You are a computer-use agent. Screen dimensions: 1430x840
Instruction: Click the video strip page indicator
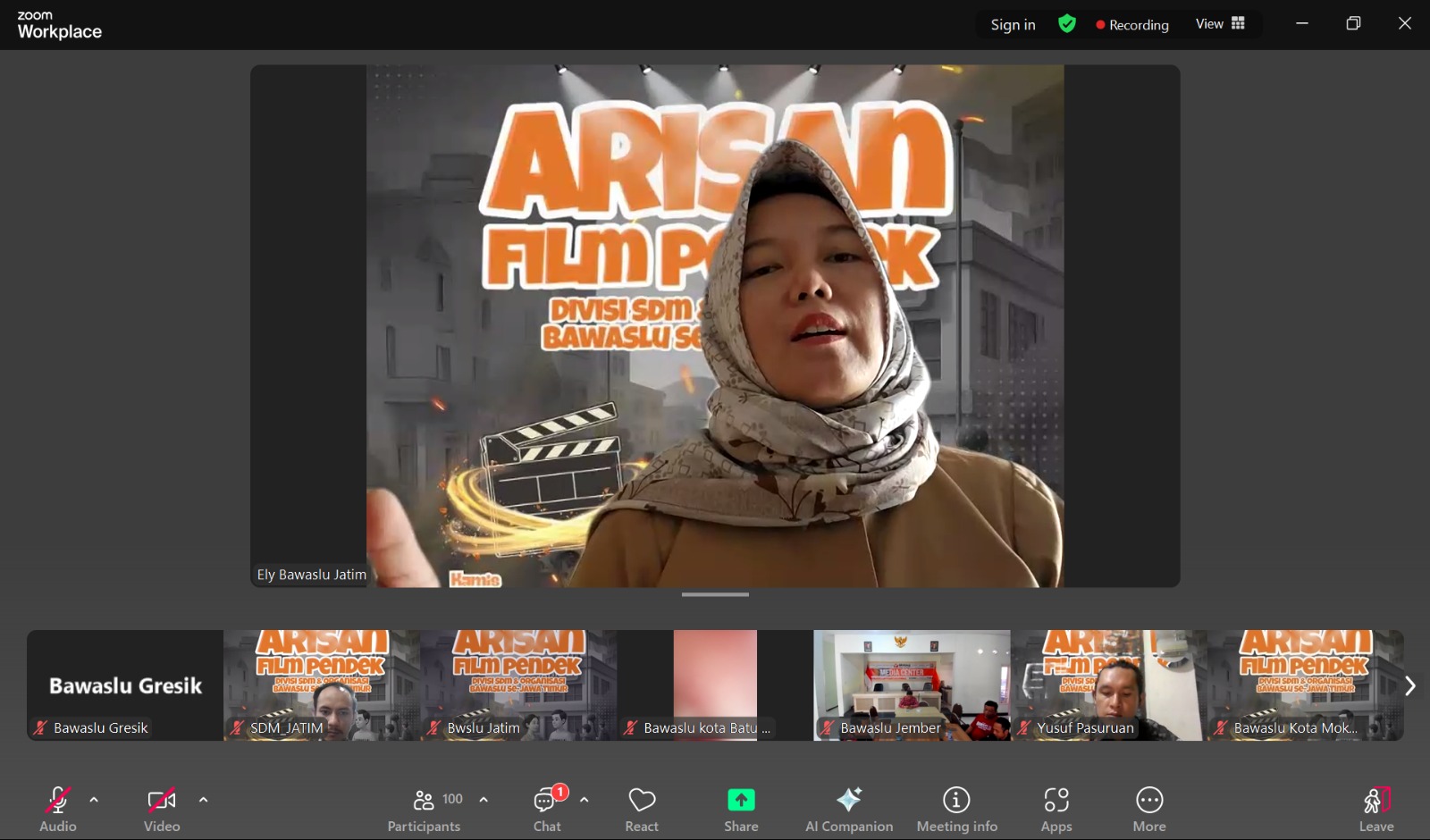pyautogui.click(x=715, y=593)
